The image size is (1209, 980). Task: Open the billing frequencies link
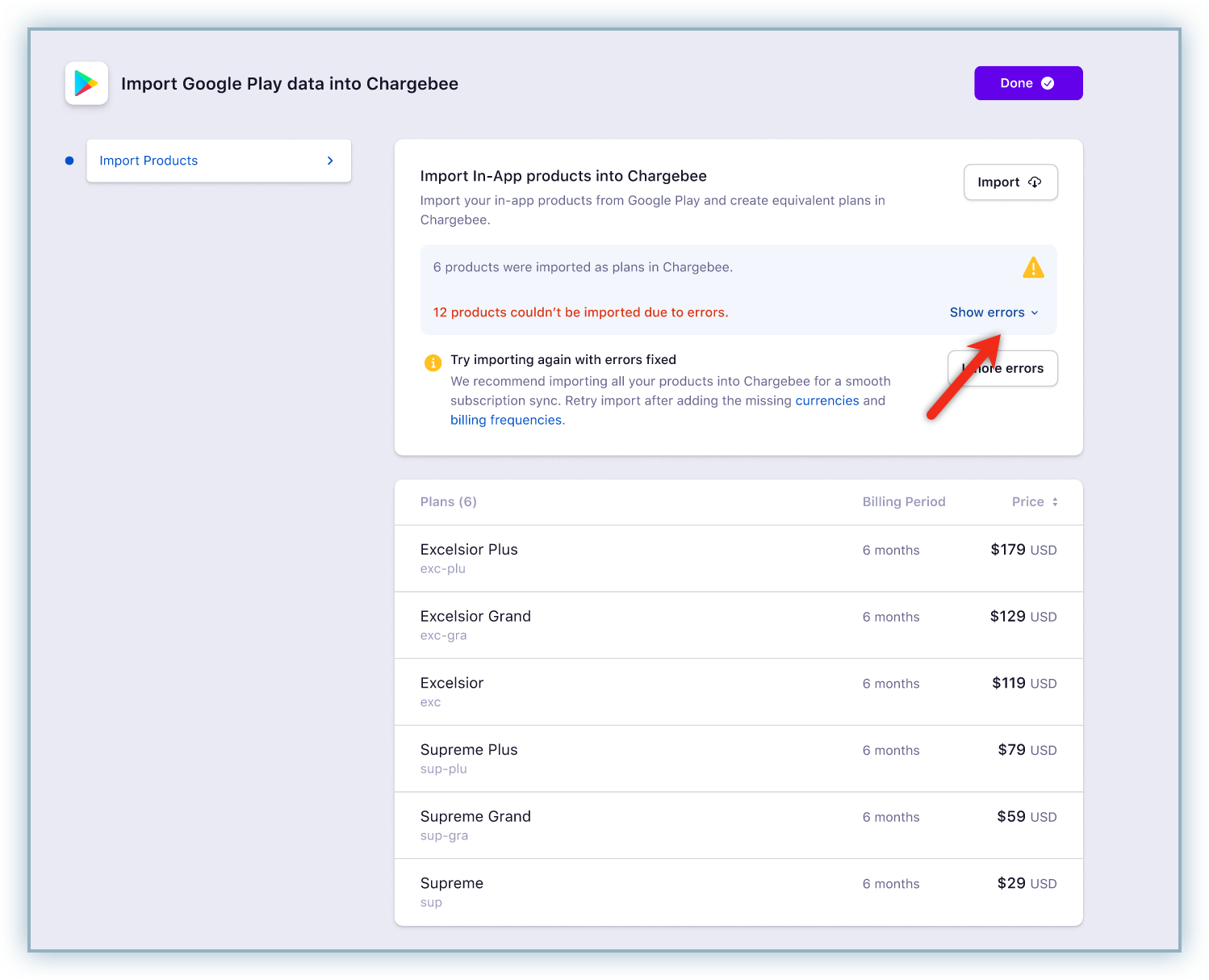coord(506,420)
